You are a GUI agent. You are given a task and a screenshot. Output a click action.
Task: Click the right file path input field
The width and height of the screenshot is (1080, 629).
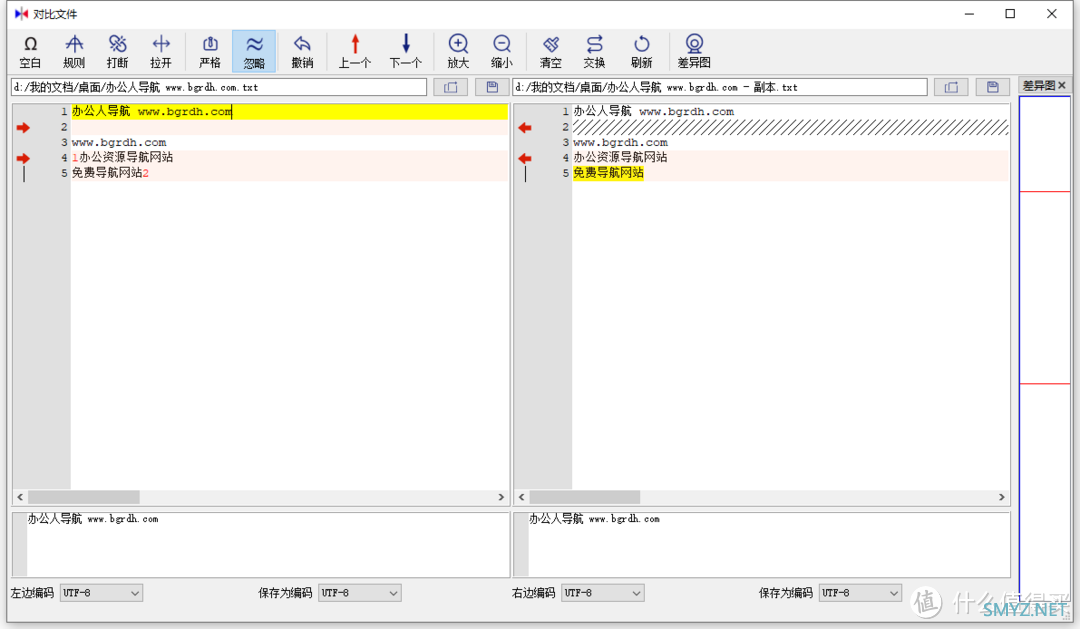tap(720, 87)
